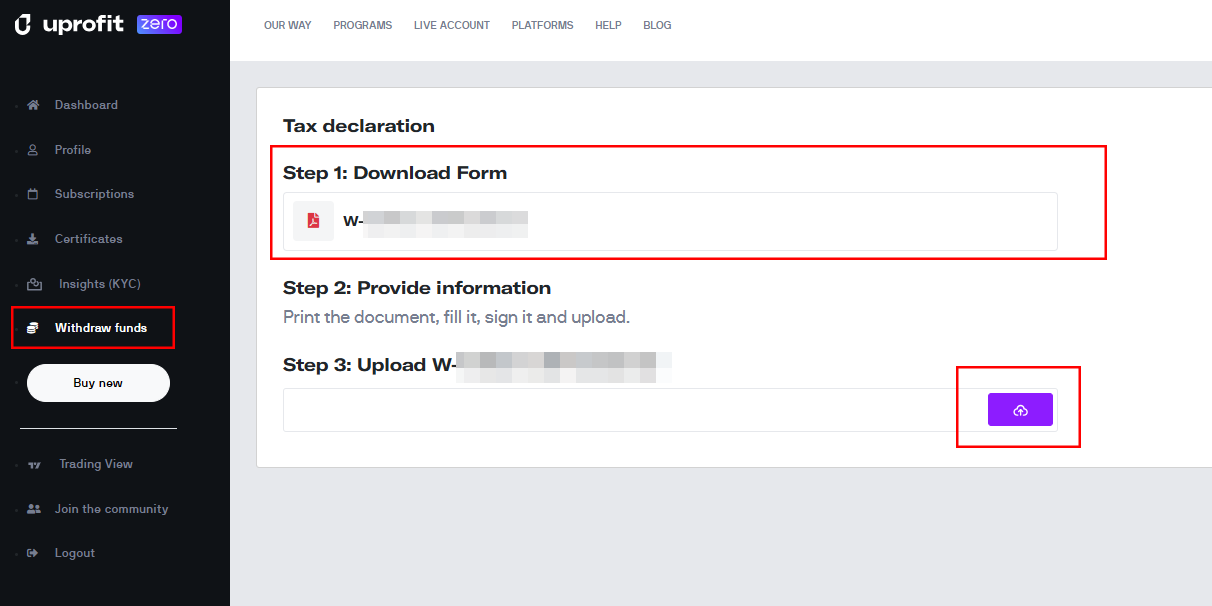
Task: Click the Dashboard home icon
Action: tap(33, 105)
